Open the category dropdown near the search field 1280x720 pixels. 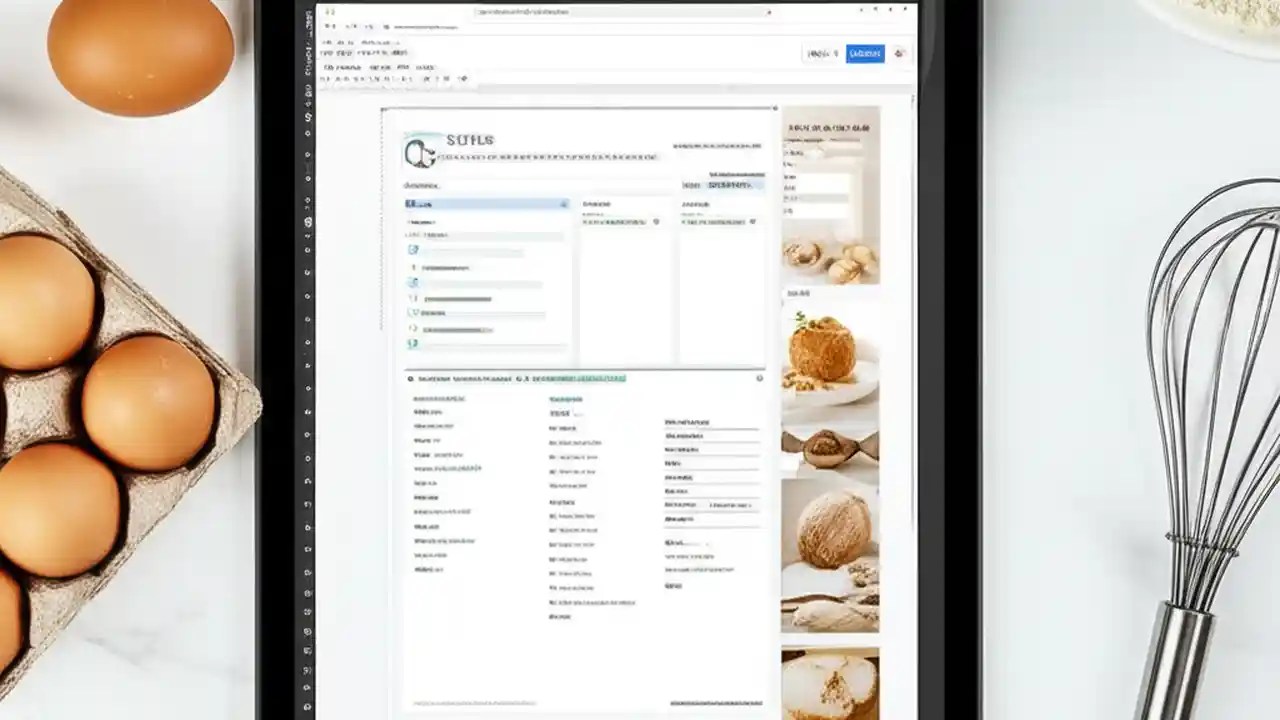(x=730, y=185)
